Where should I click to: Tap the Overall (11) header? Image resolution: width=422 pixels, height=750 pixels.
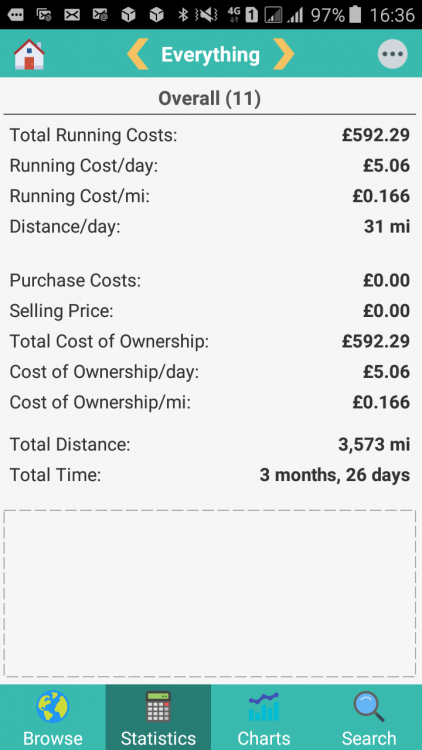(210, 99)
